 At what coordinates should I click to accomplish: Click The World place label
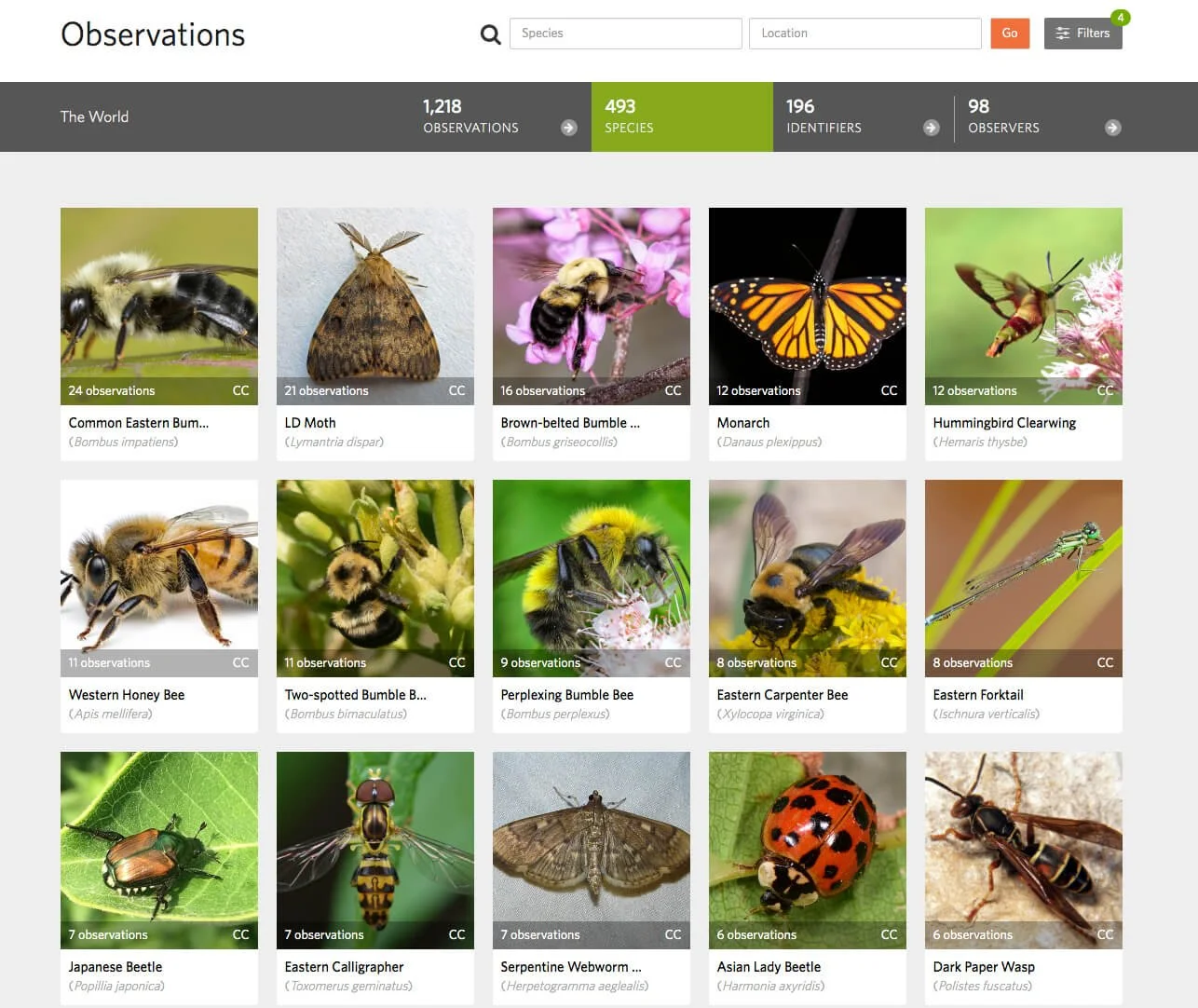pos(94,116)
